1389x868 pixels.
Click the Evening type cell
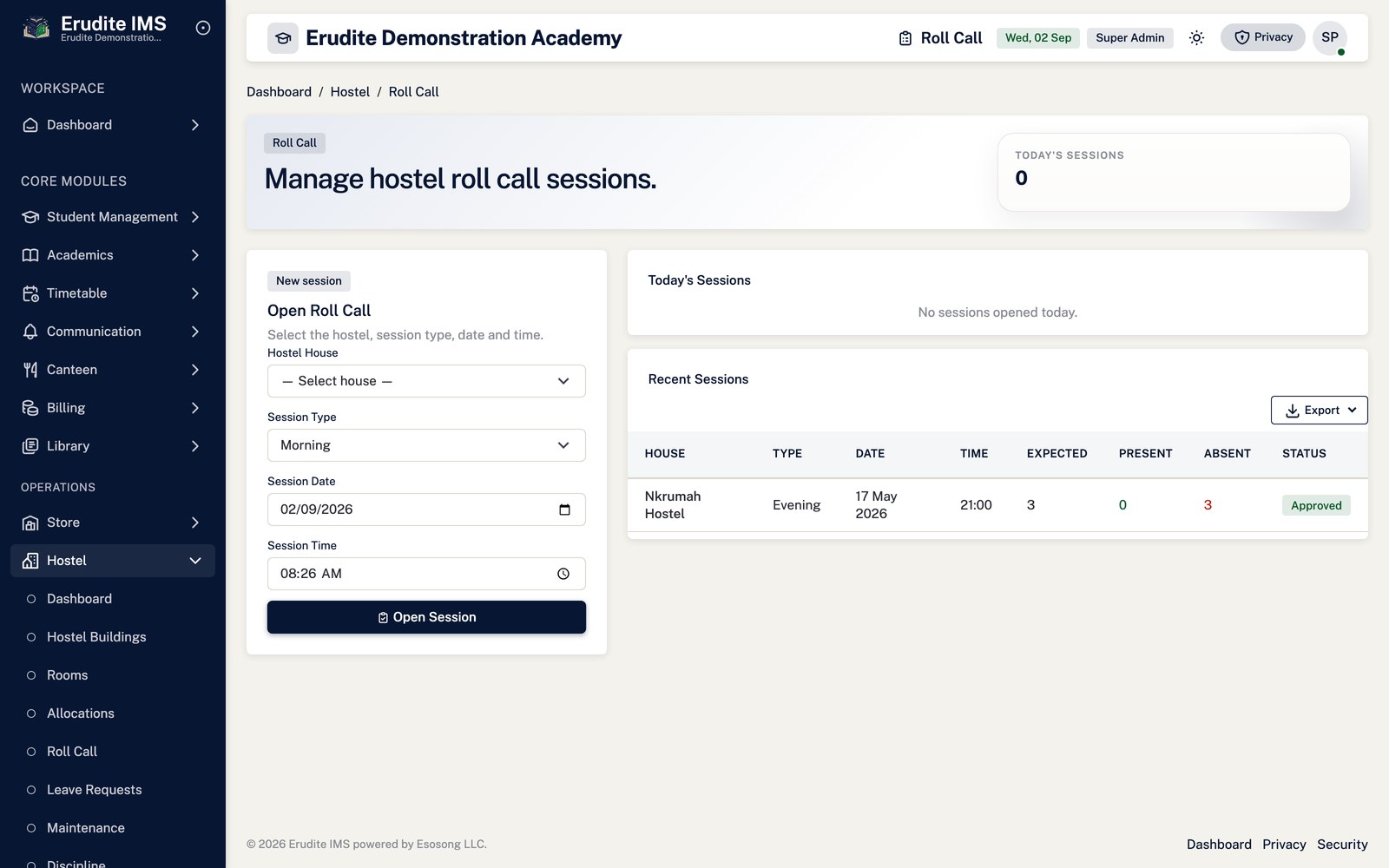coord(796,505)
